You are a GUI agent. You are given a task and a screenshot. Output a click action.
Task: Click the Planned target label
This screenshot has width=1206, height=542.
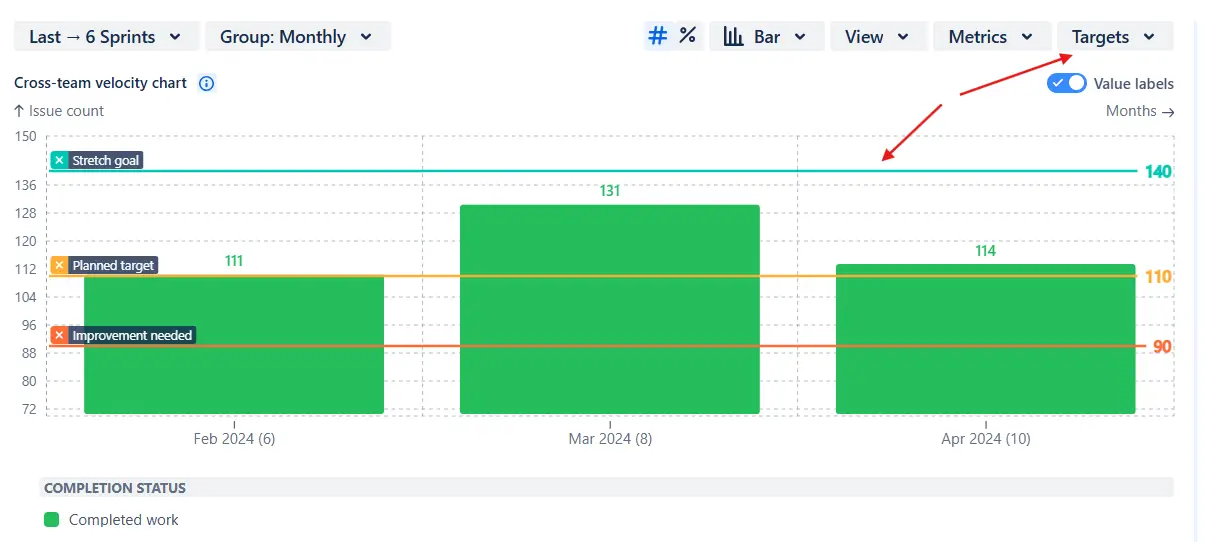pyautogui.click(x=113, y=265)
